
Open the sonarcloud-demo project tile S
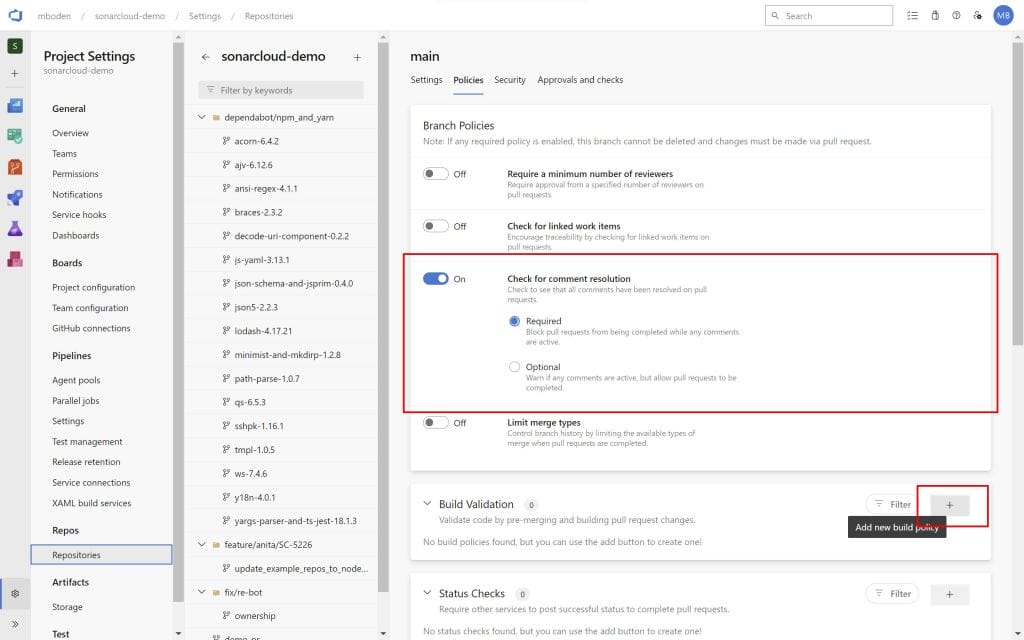[15, 46]
